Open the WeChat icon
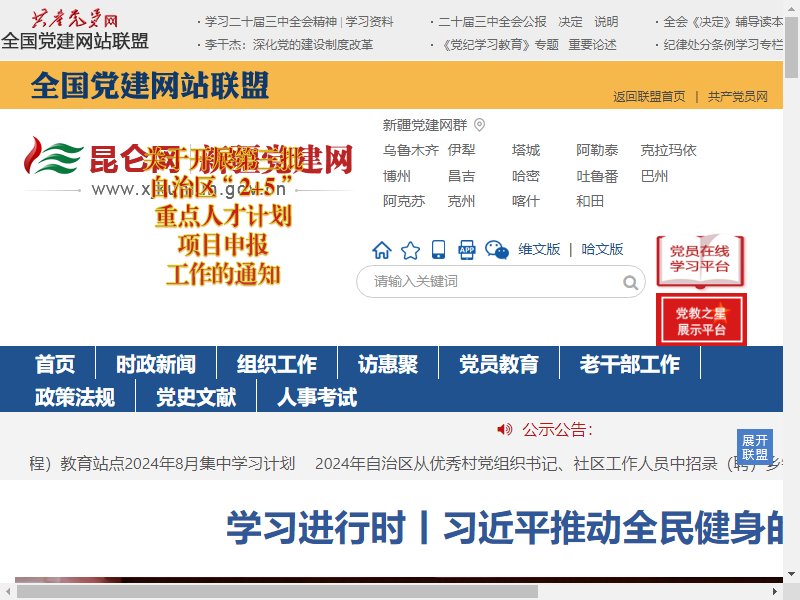Image resolution: width=800 pixels, height=600 pixels. (x=496, y=250)
